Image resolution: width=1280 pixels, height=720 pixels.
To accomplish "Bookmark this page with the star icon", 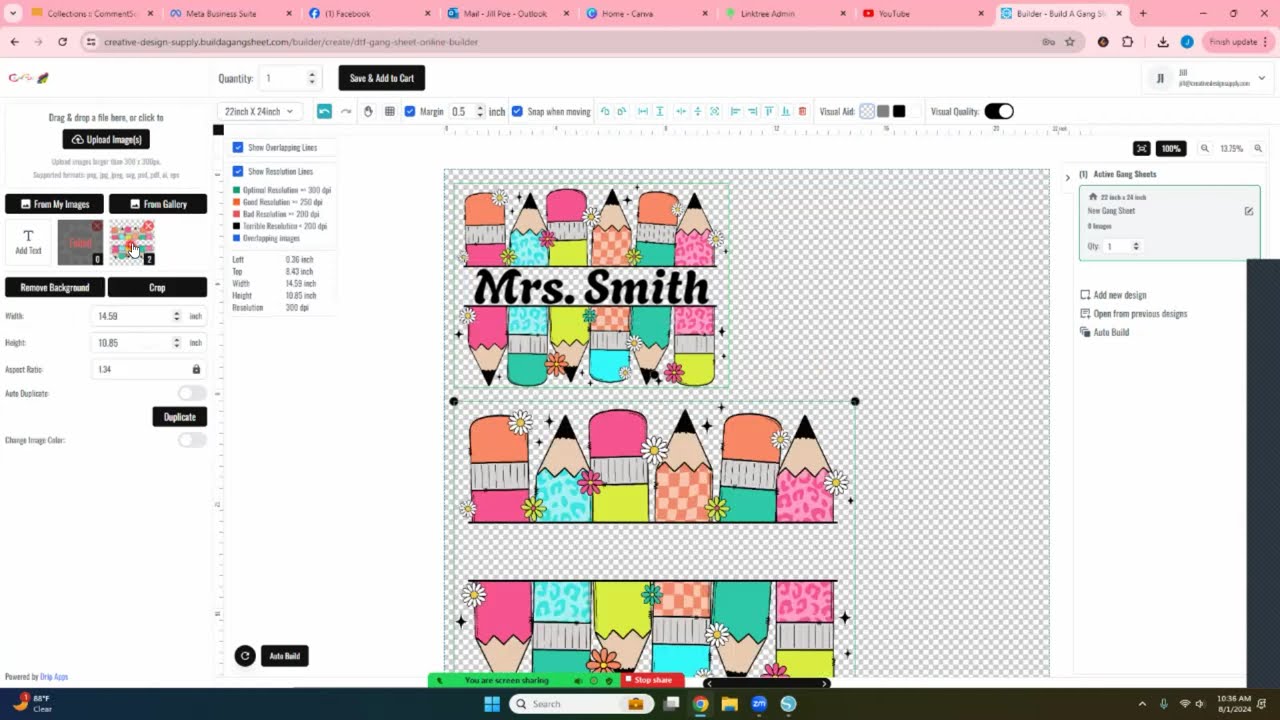I will 1070,42.
